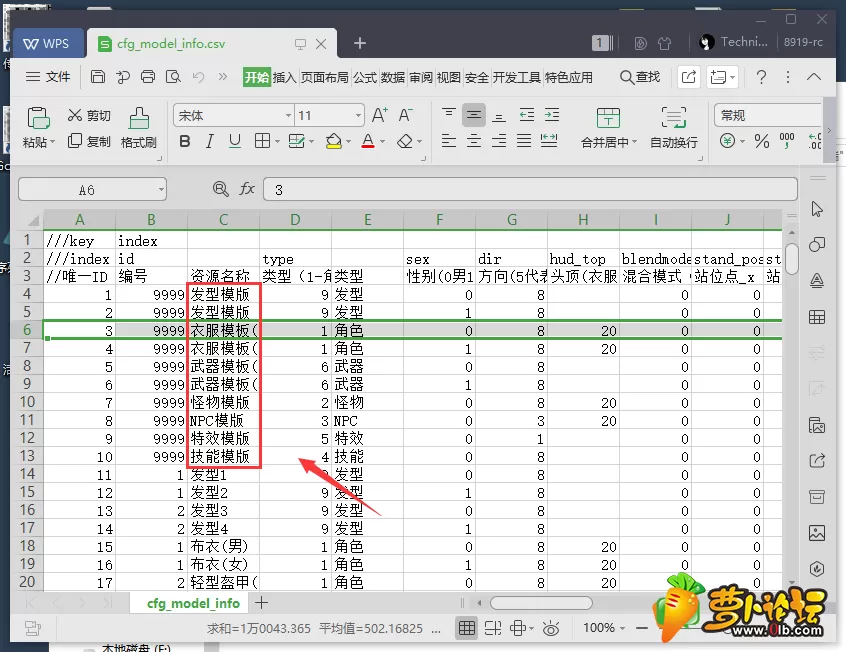Switch to the 公式 ribbon tab
846x652 pixels.
tap(365, 78)
